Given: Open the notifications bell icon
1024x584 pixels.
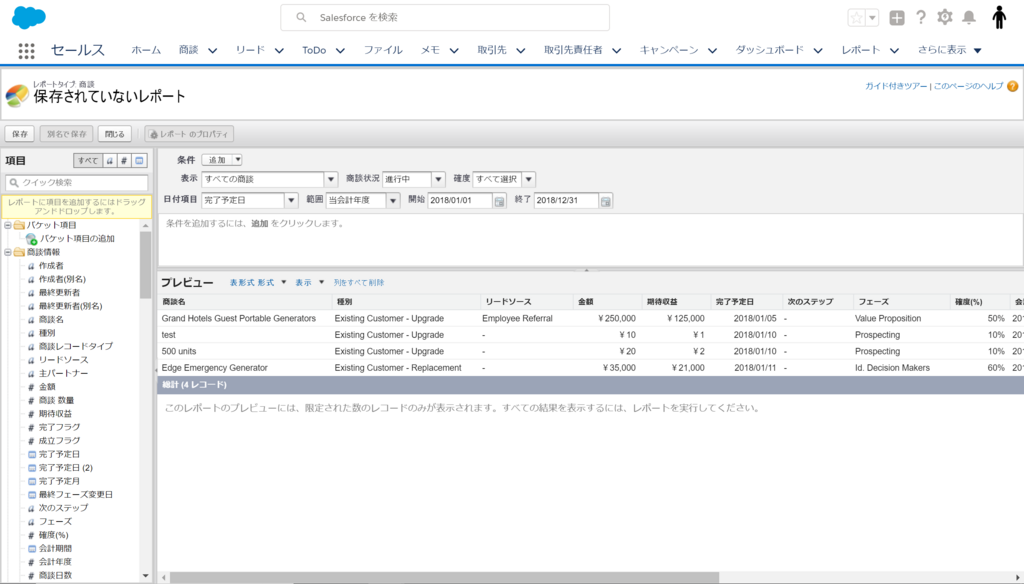Looking at the screenshot, I should [969, 18].
